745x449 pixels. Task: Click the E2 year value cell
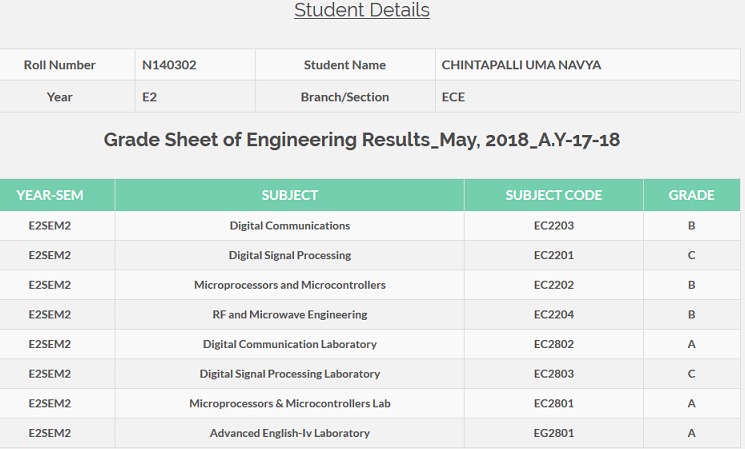tap(152, 97)
